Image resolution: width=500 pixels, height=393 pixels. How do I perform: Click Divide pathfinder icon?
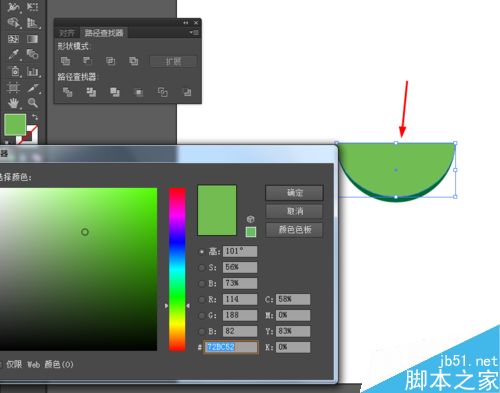(x=68, y=92)
